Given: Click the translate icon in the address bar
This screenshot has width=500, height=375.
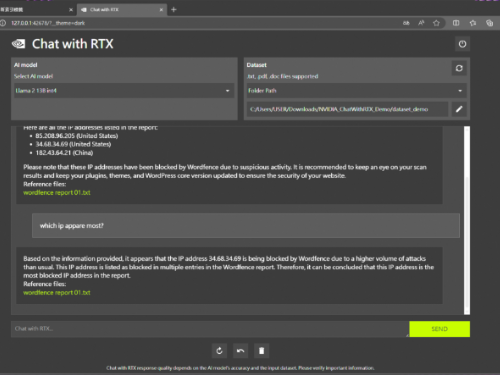Looking at the screenshot, I should 406,23.
